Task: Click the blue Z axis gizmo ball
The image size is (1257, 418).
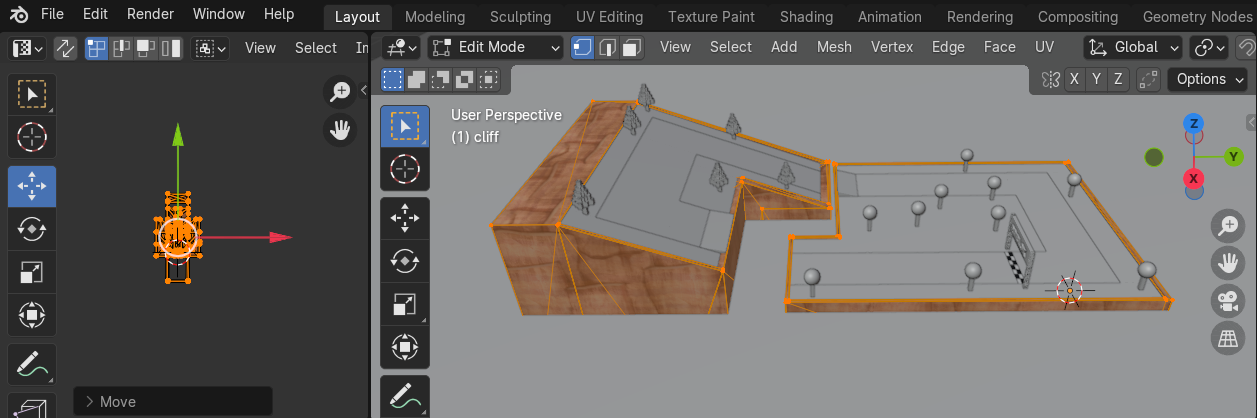Action: (x=1193, y=124)
